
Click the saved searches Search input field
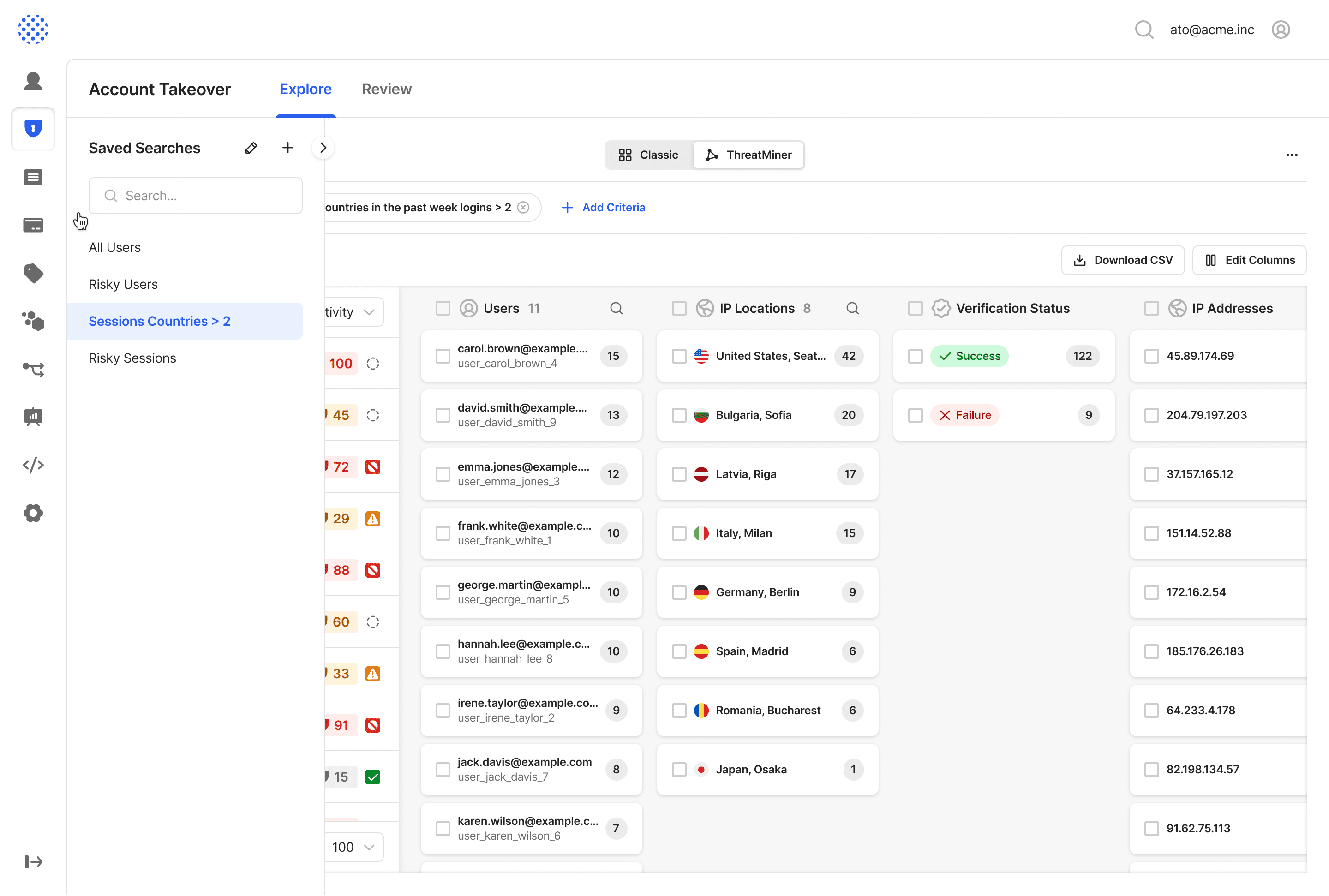click(196, 196)
